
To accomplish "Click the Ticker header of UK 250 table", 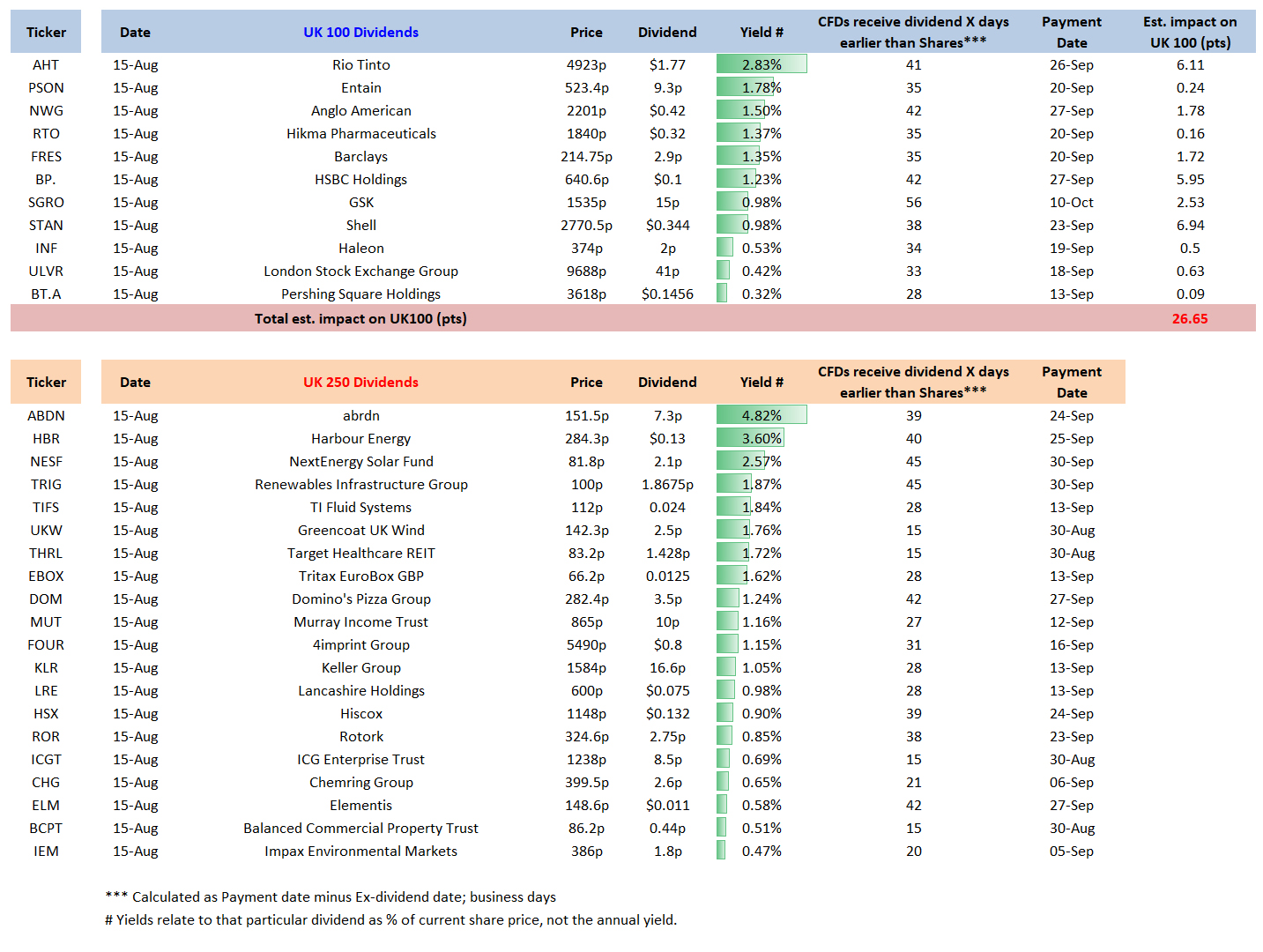I will (x=46, y=383).
